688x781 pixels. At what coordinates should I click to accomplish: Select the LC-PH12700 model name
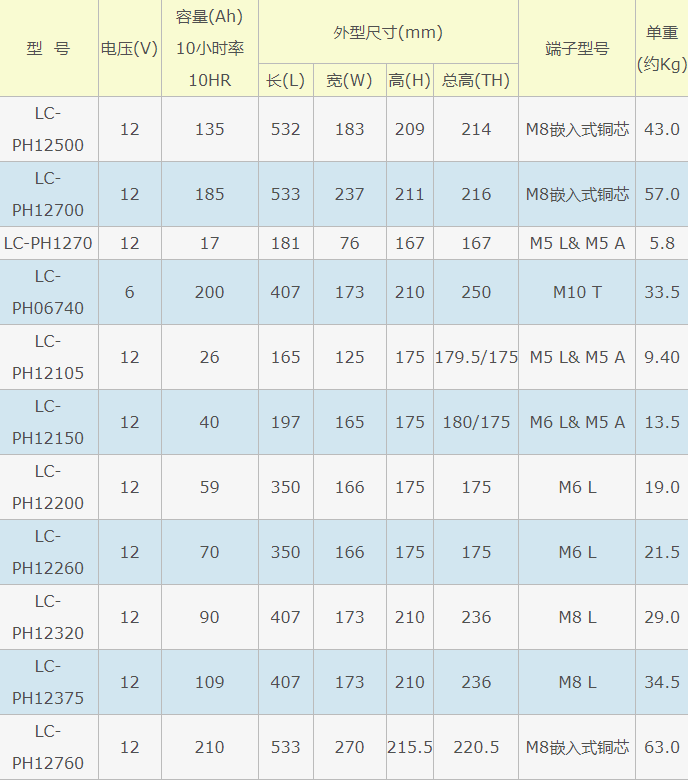click(48, 194)
